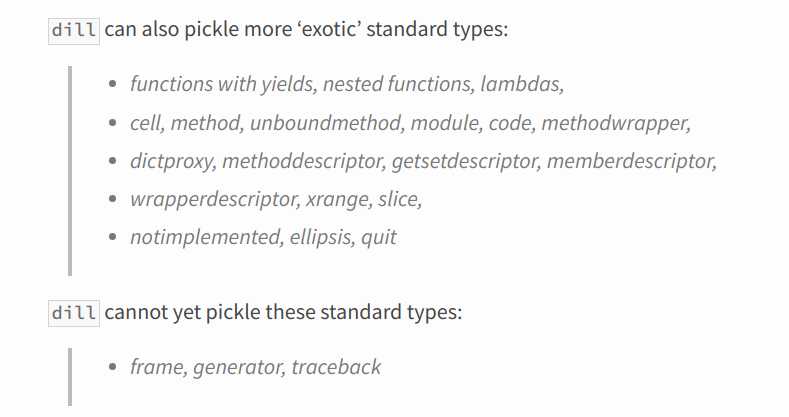Click the word 'xrange'
This screenshot has width=789, height=417.
[x=338, y=200]
